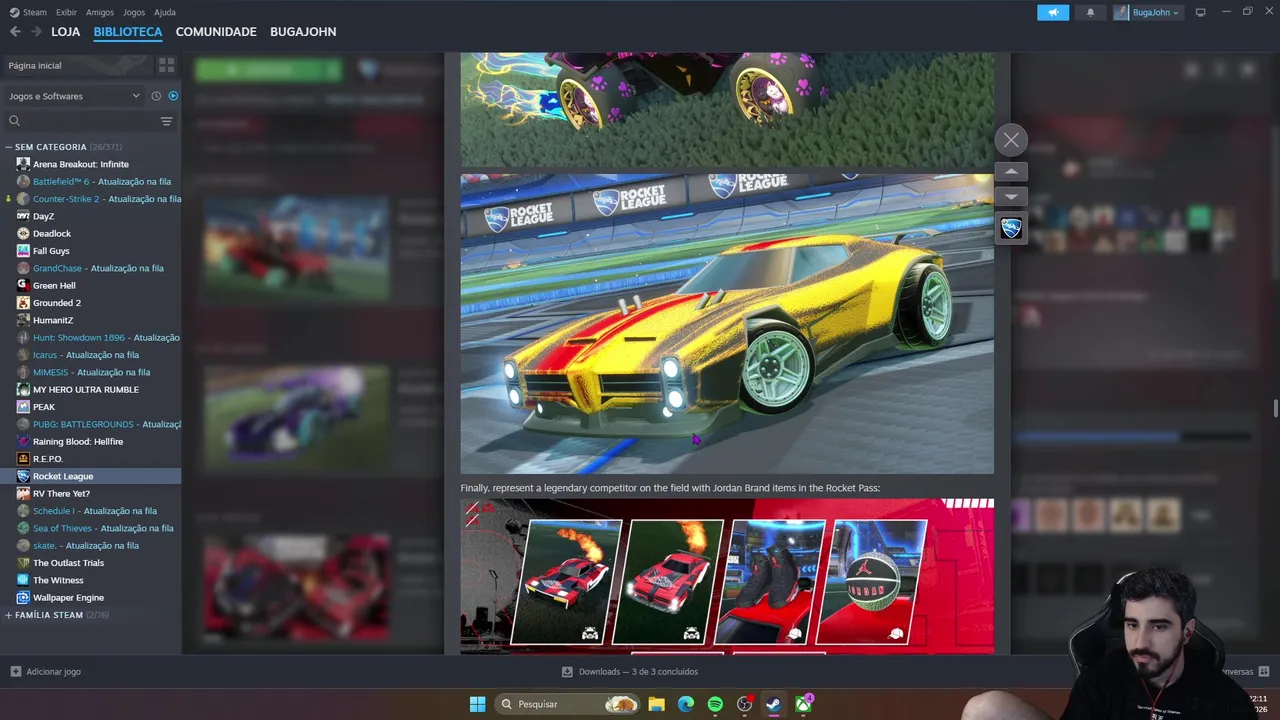The width and height of the screenshot is (1280, 720).
Task: Open Spotify from taskbar
Action: tap(715, 704)
